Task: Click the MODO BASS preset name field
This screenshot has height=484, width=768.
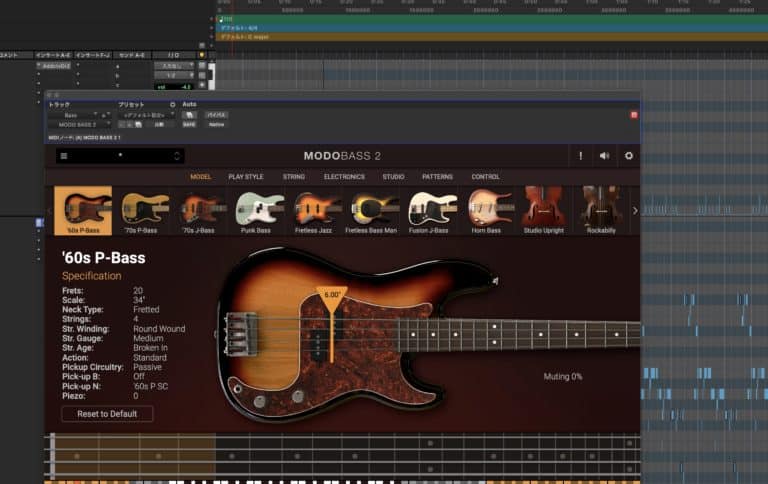Action: click(122, 156)
